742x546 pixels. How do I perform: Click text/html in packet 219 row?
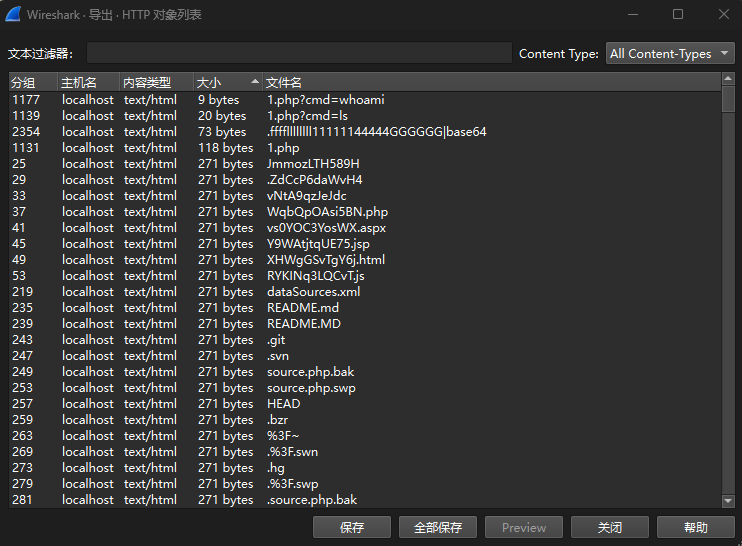150,292
